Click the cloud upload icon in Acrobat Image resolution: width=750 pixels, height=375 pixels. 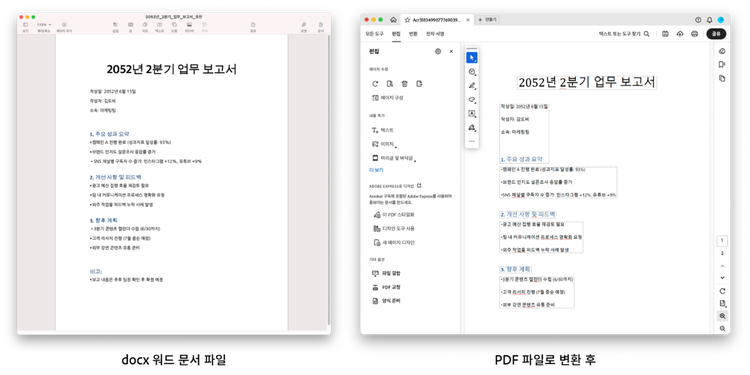click(680, 34)
